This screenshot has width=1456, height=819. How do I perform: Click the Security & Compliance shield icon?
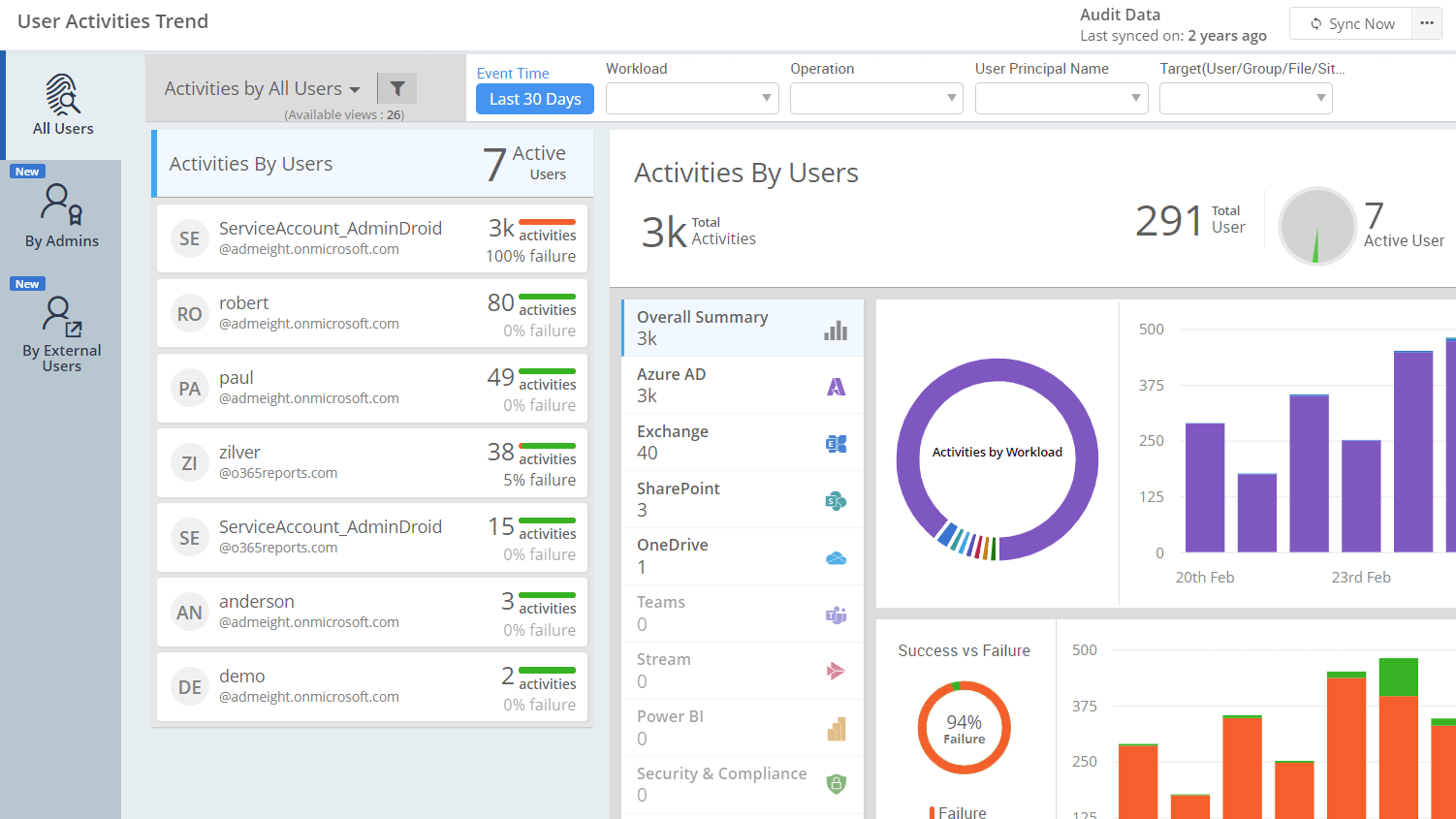[836, 785]
